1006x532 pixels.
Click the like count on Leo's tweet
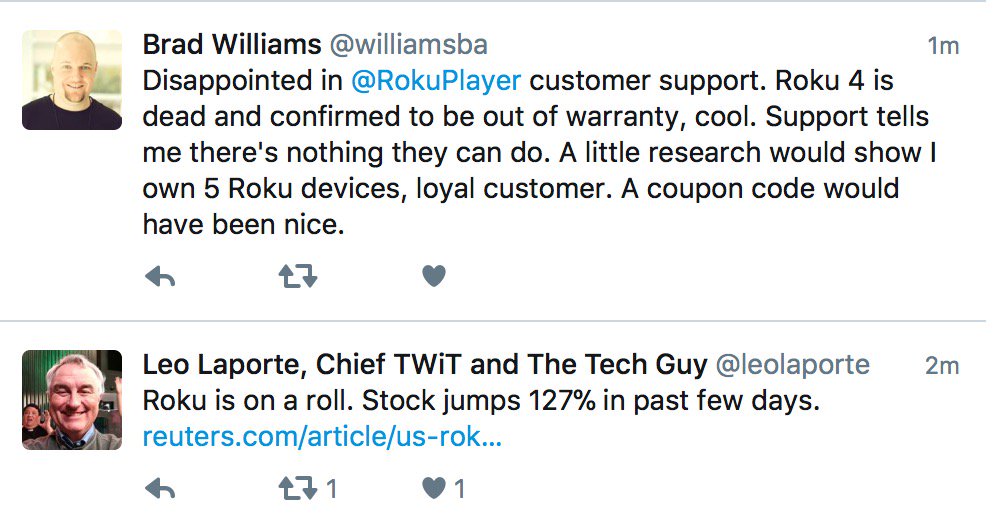[459, 489]
